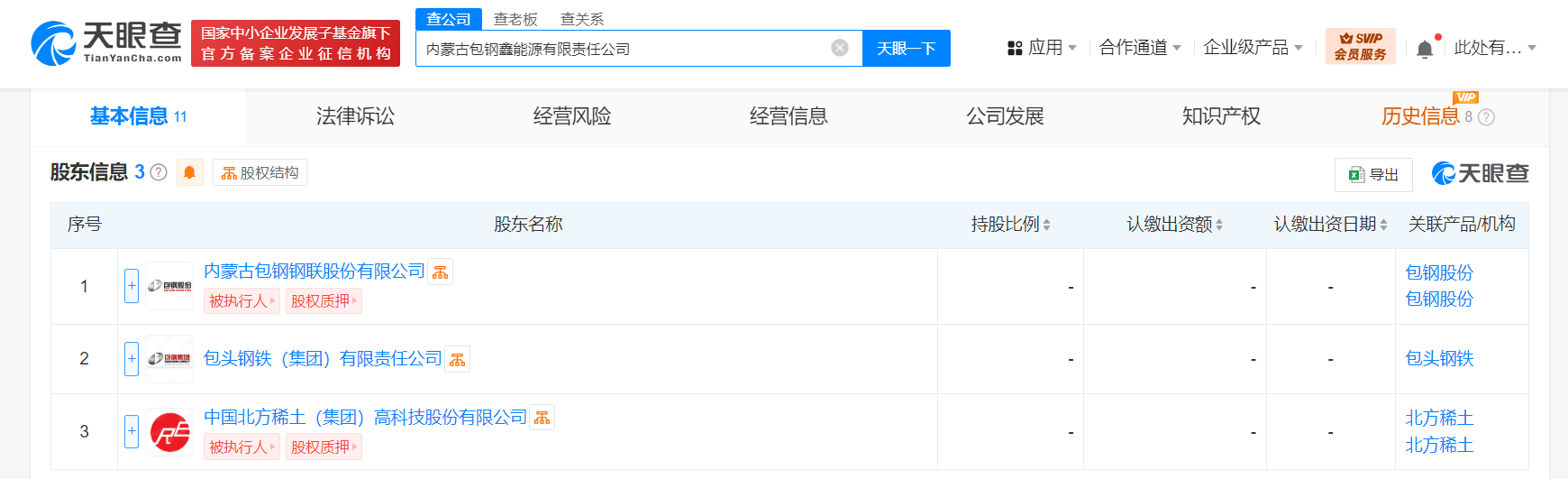This screenshot has height=479, width=1568.
Task: Switch to the 法律诉讼 tab
Action: (355, 116)
